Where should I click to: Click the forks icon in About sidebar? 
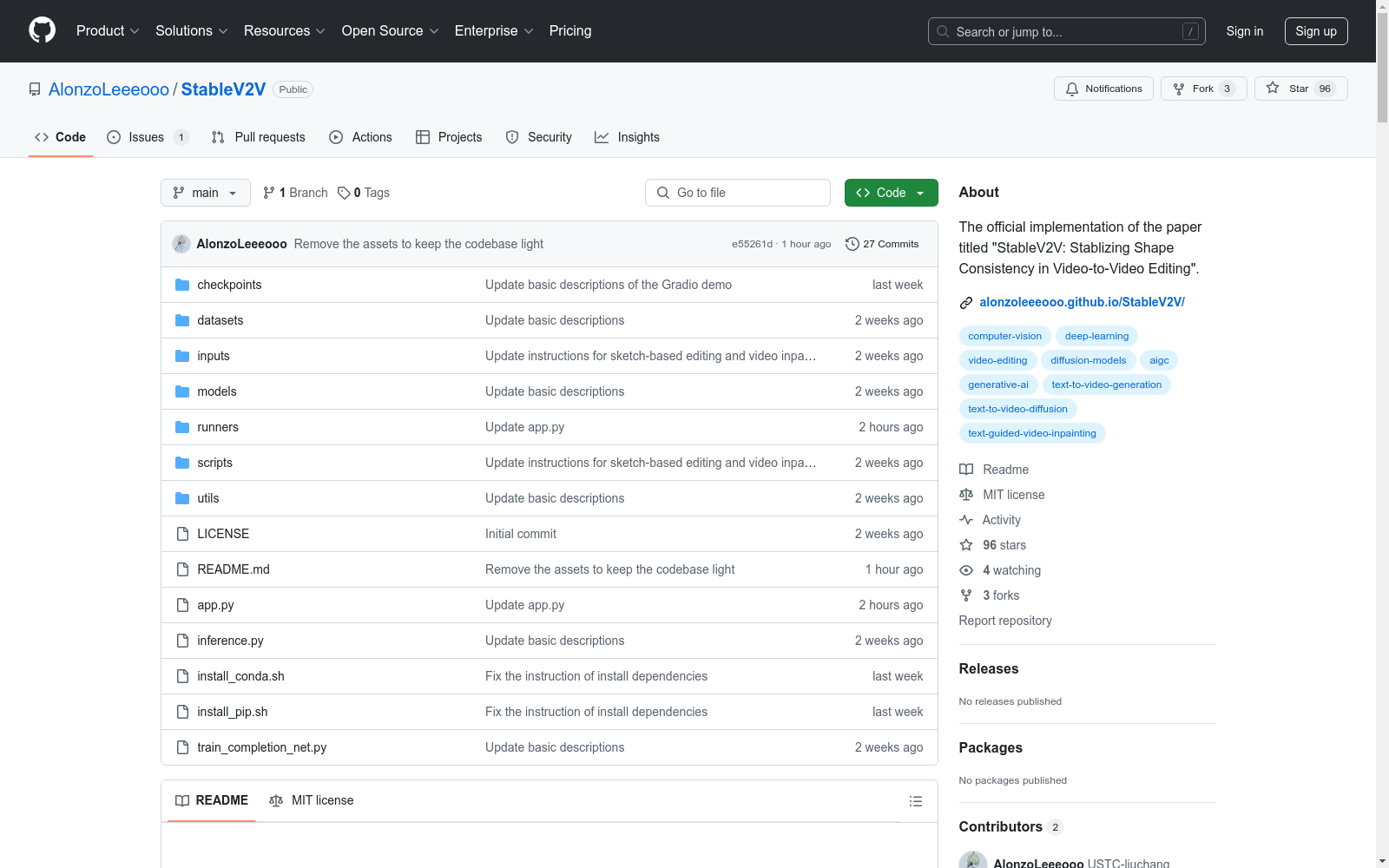point(966,595)
